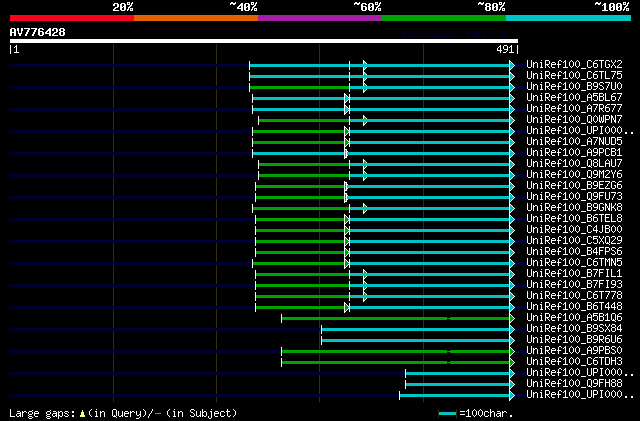Click the query end position 491
Image resolution: width=640 pixels, height=421 pixels.
507,49
